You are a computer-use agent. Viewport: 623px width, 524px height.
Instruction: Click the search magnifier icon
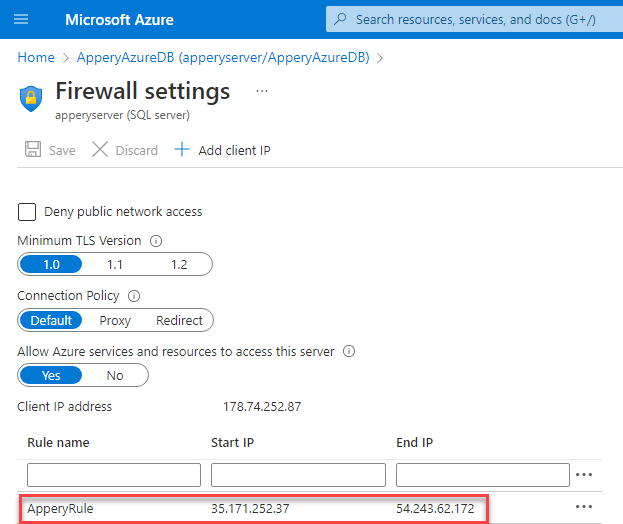pos(340,19)
